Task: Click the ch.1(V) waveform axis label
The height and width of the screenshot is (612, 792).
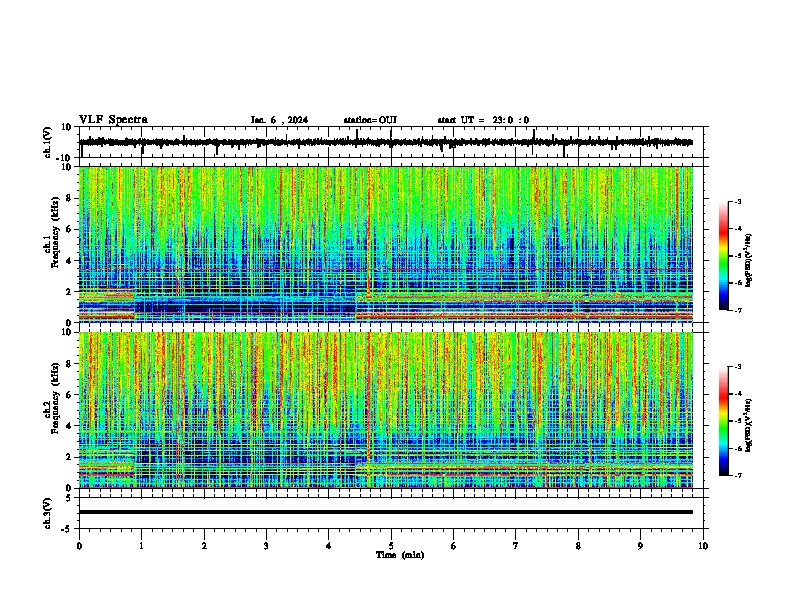Action: 48,142
